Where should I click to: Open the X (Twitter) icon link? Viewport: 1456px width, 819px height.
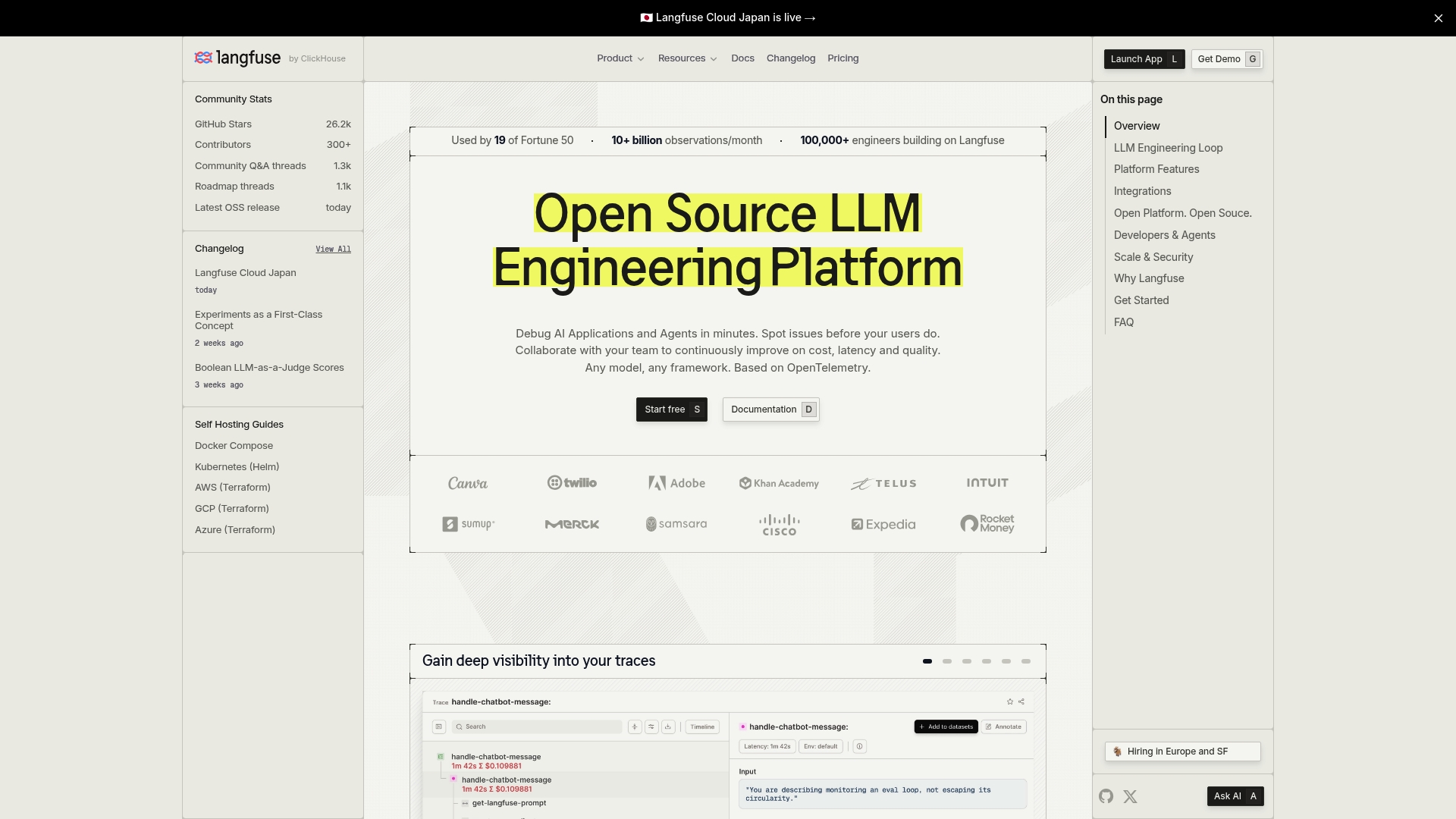coord(1131,796)
